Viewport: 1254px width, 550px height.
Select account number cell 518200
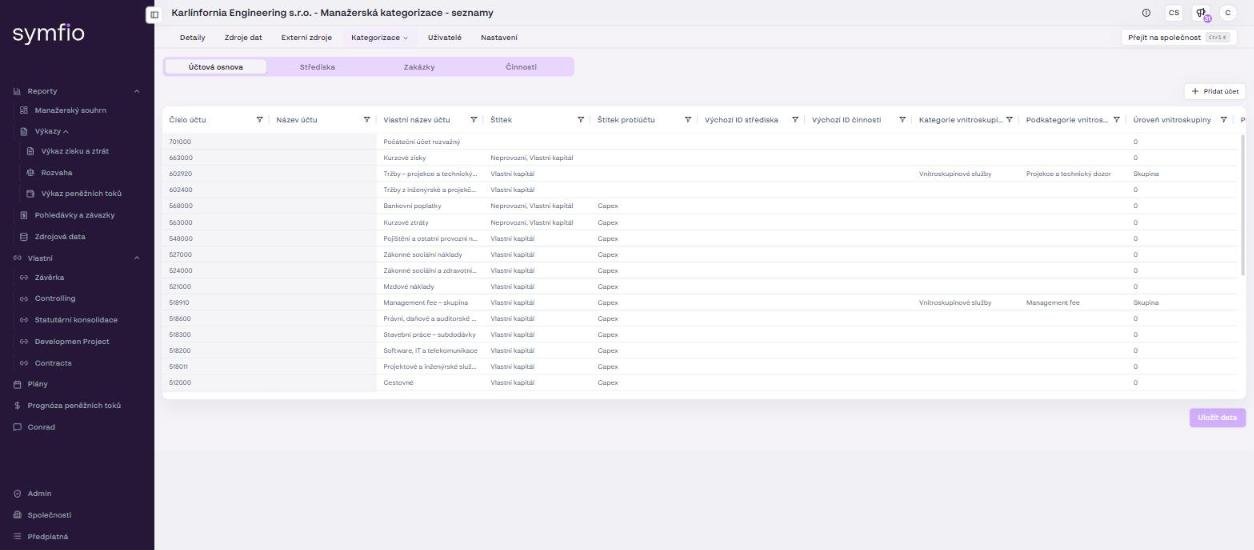tap(181, 351)
